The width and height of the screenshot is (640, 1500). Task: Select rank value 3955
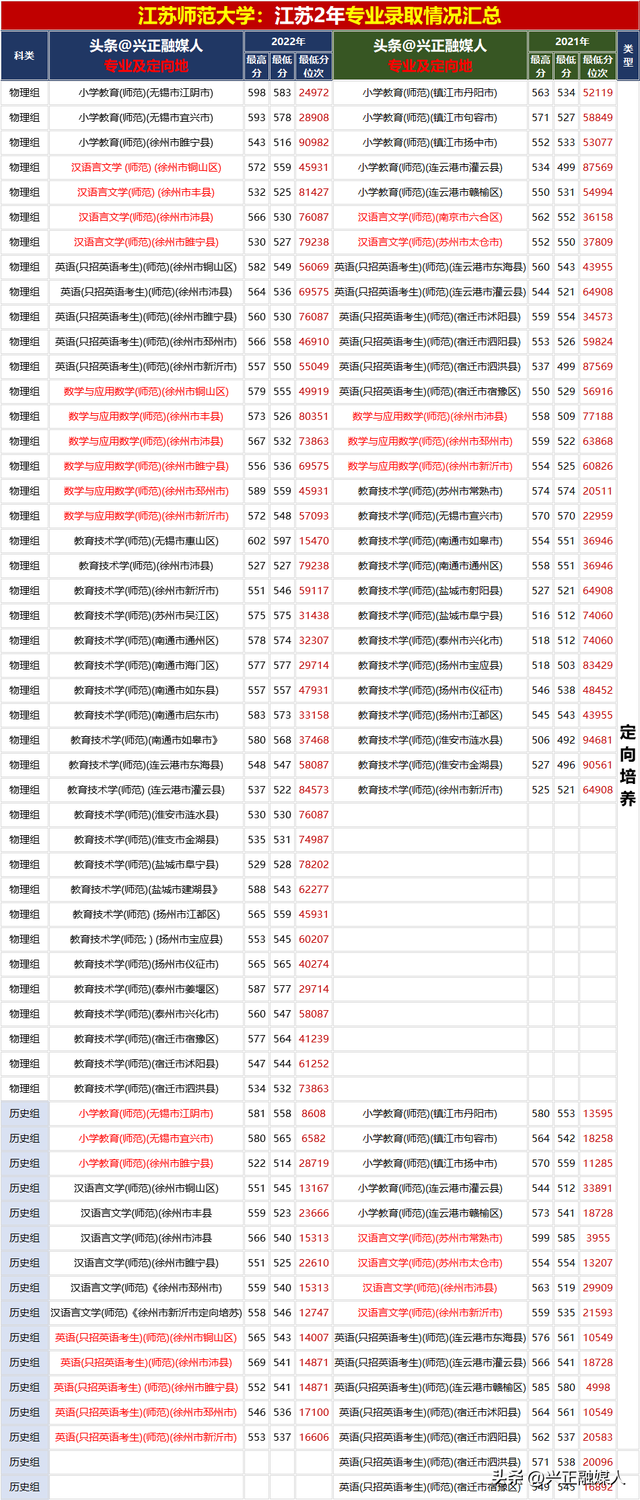(x=598, y=1238)
